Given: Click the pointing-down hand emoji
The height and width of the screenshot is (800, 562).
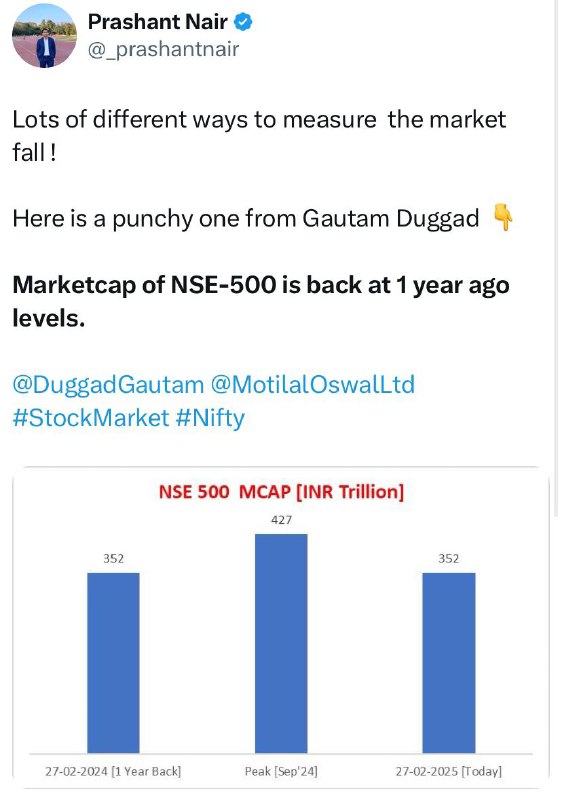Looking at the screenshot, I should coord(503,217).
